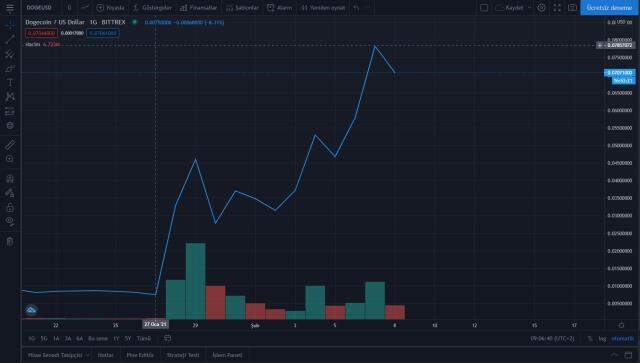Image resolution: width=640 pixels, height=363 pixels.
Task: Open the prediction and measurement tools
Action: pyautogui.click(x=10, y=111)
